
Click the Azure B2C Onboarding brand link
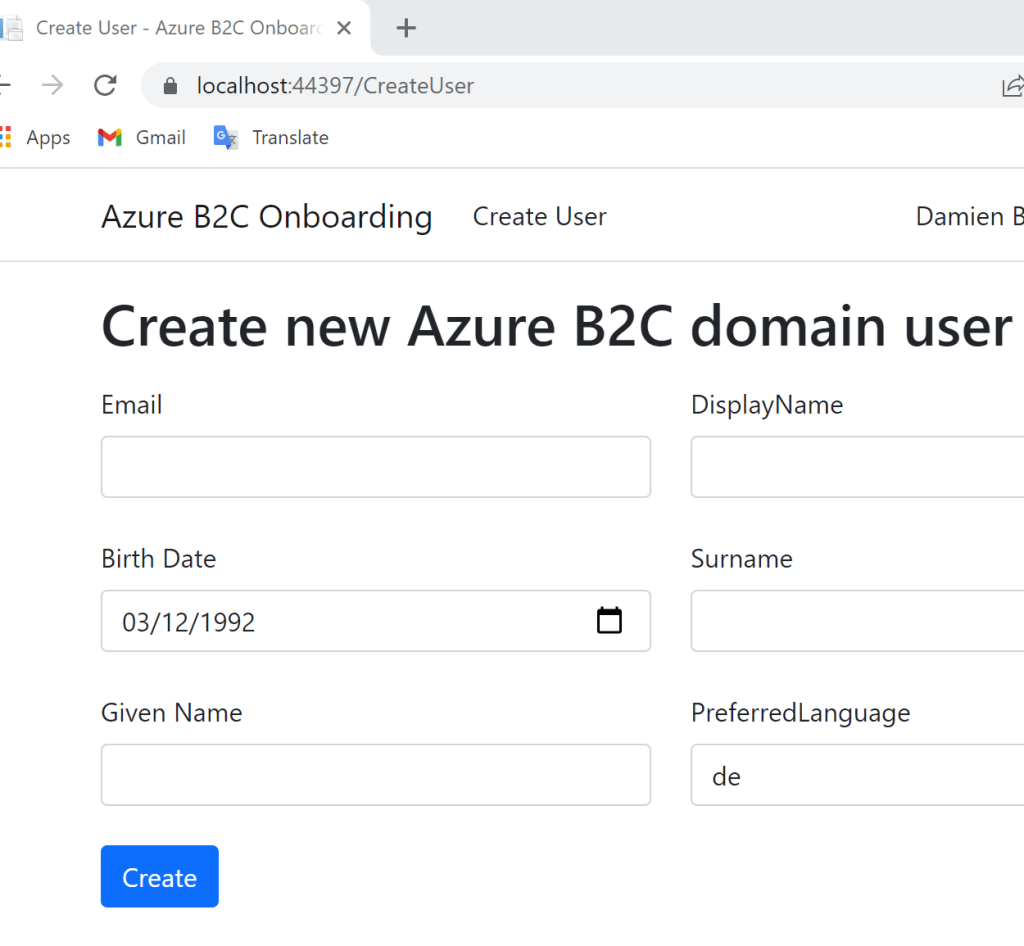pos(266,217)
